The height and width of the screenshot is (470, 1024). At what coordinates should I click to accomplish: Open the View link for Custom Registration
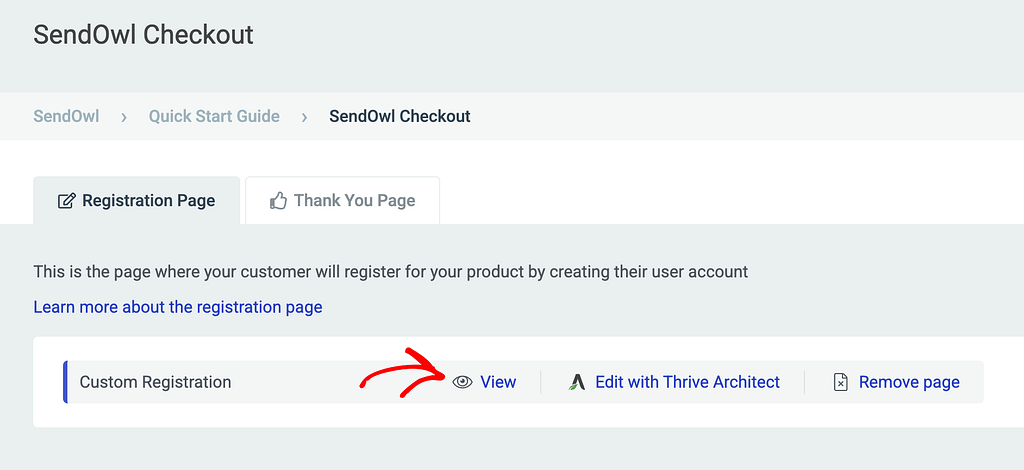click(498, 382)
